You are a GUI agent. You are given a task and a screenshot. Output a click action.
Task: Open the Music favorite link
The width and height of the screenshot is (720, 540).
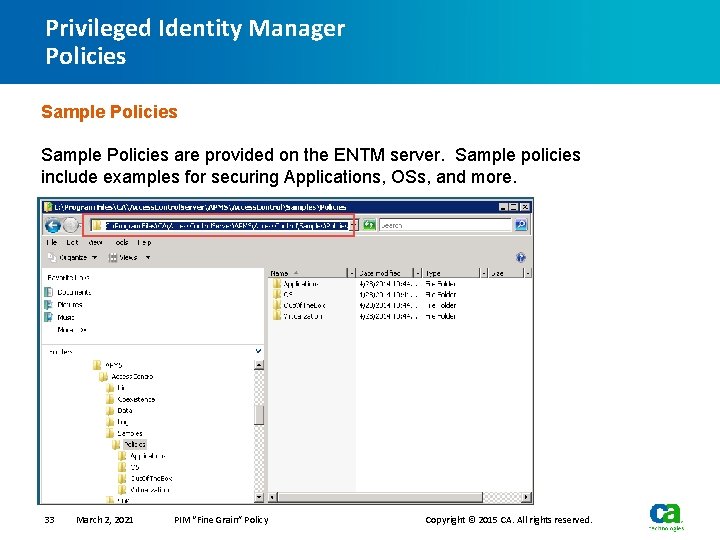pyautogui.click(x=65, y=317)
